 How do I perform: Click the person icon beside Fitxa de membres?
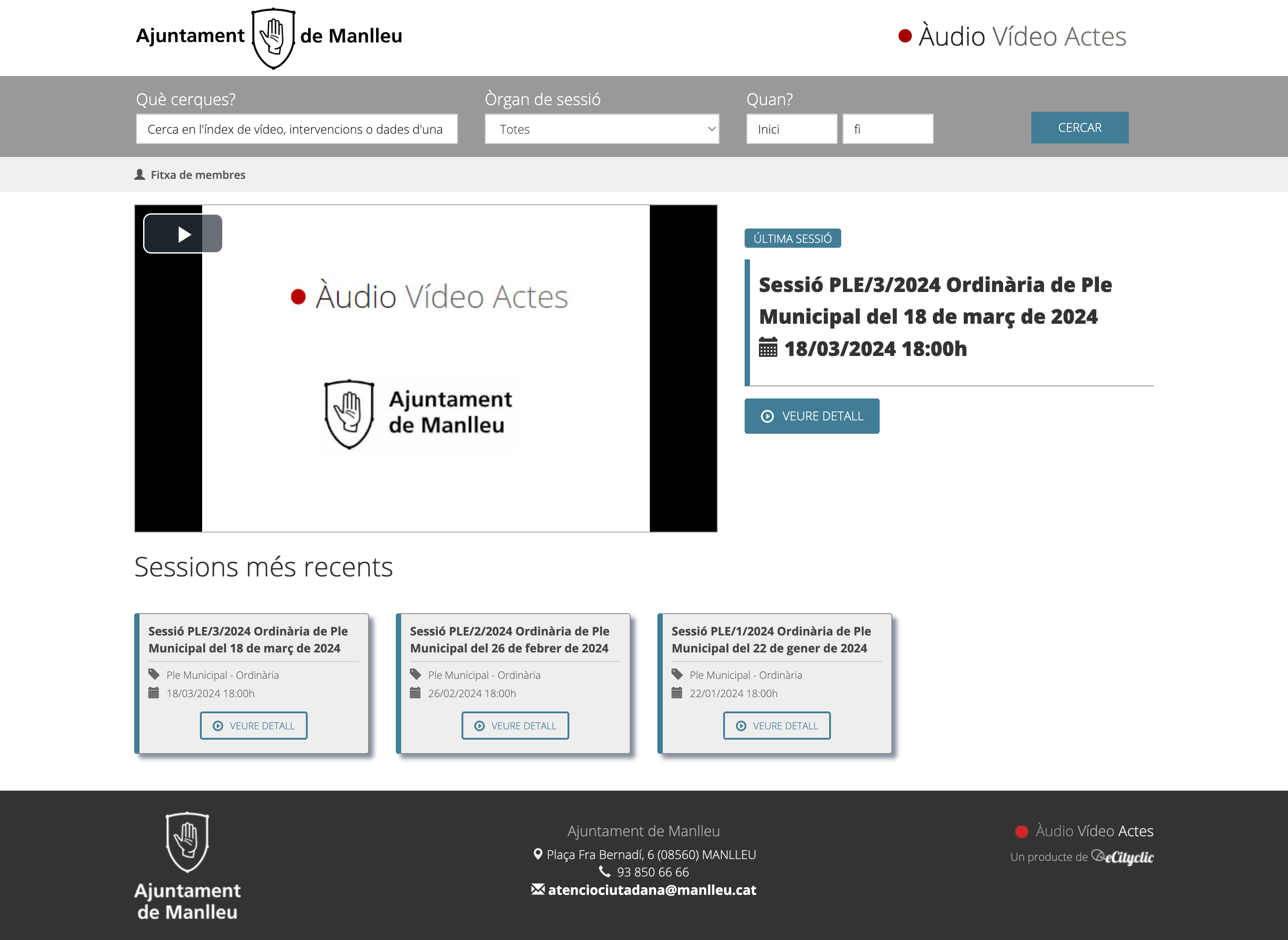(x=140, y=174)
